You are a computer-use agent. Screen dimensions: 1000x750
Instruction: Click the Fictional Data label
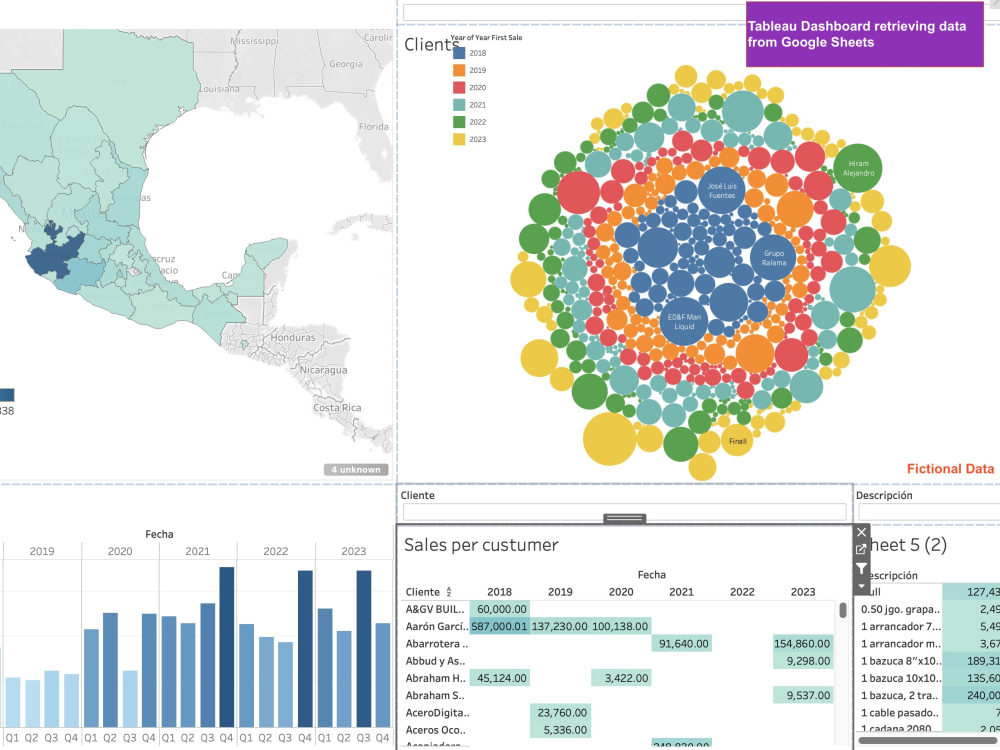pos(948,468)
